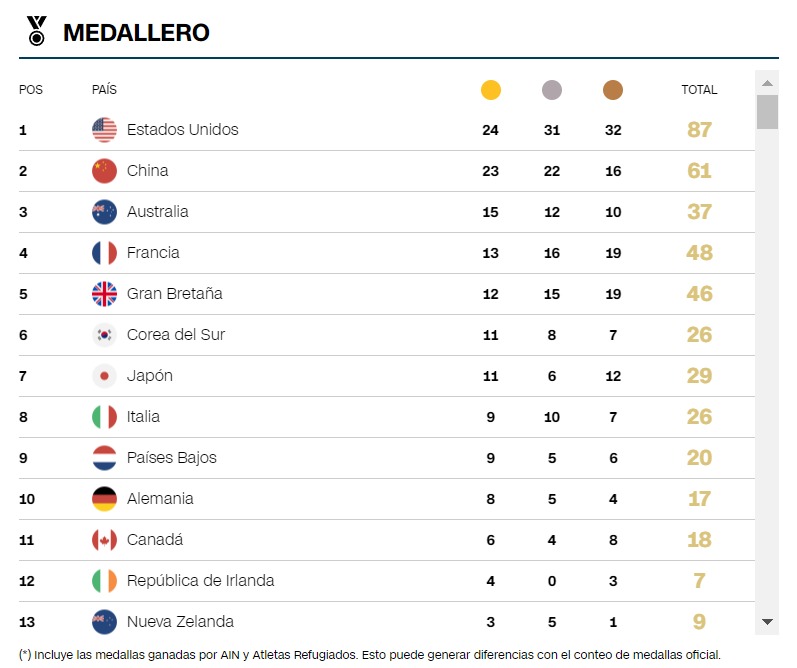Click the Países Bajos flag icon

click(x=104, y=458)
